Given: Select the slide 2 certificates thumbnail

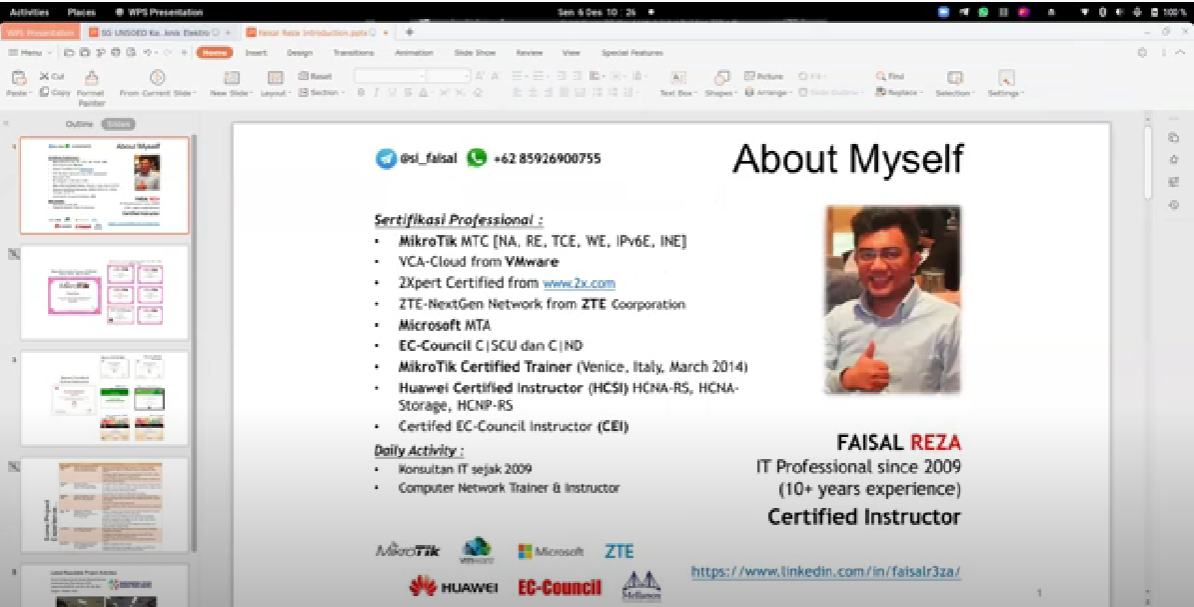Looking at the screenshot, I should tap(104, 292).
